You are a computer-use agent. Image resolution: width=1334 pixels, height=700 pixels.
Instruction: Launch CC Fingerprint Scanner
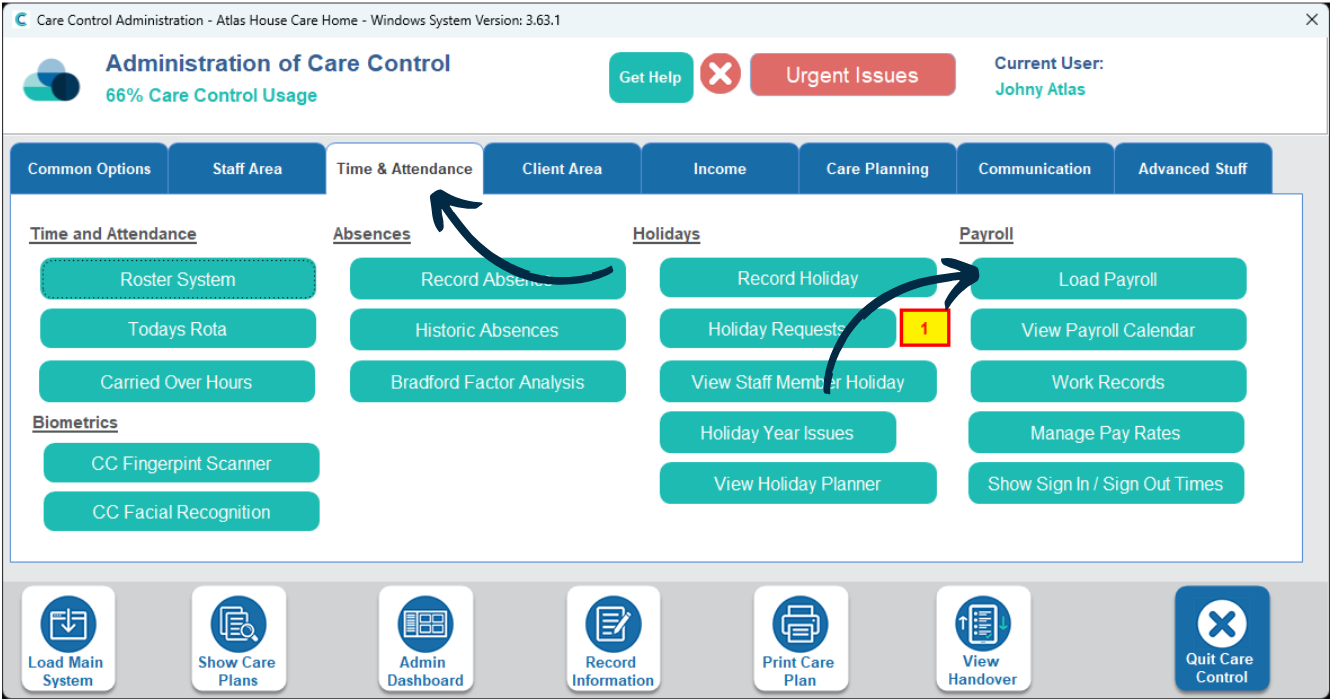[181, 463]
